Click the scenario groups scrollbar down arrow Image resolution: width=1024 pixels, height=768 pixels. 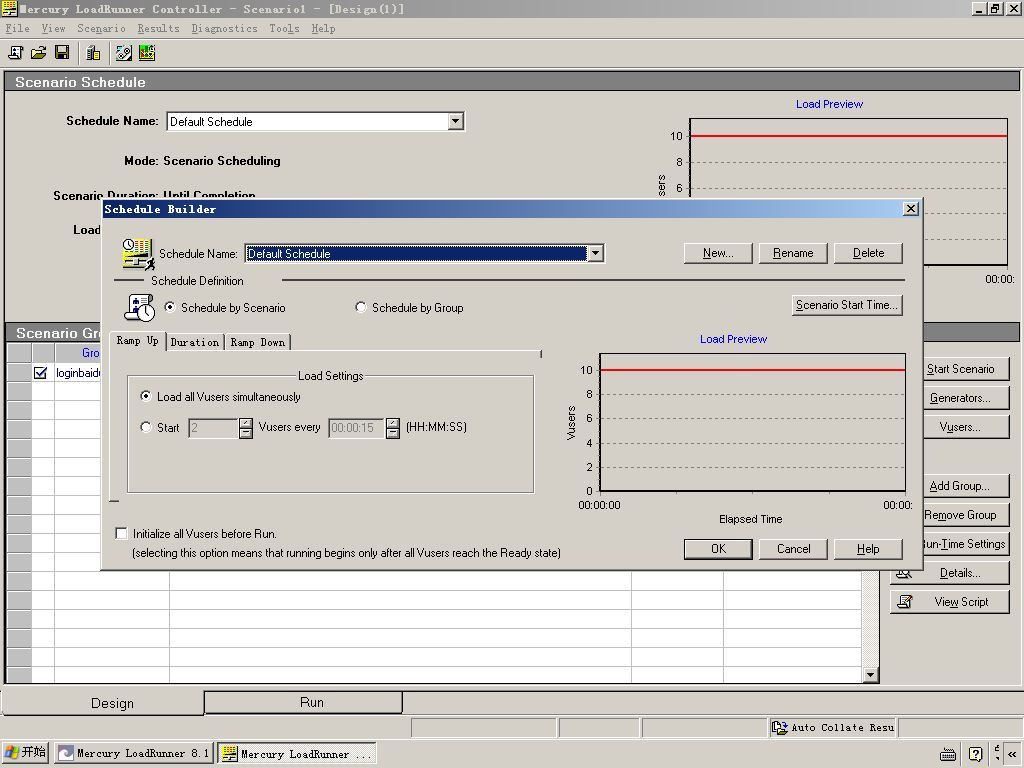[x=870, y=675]
